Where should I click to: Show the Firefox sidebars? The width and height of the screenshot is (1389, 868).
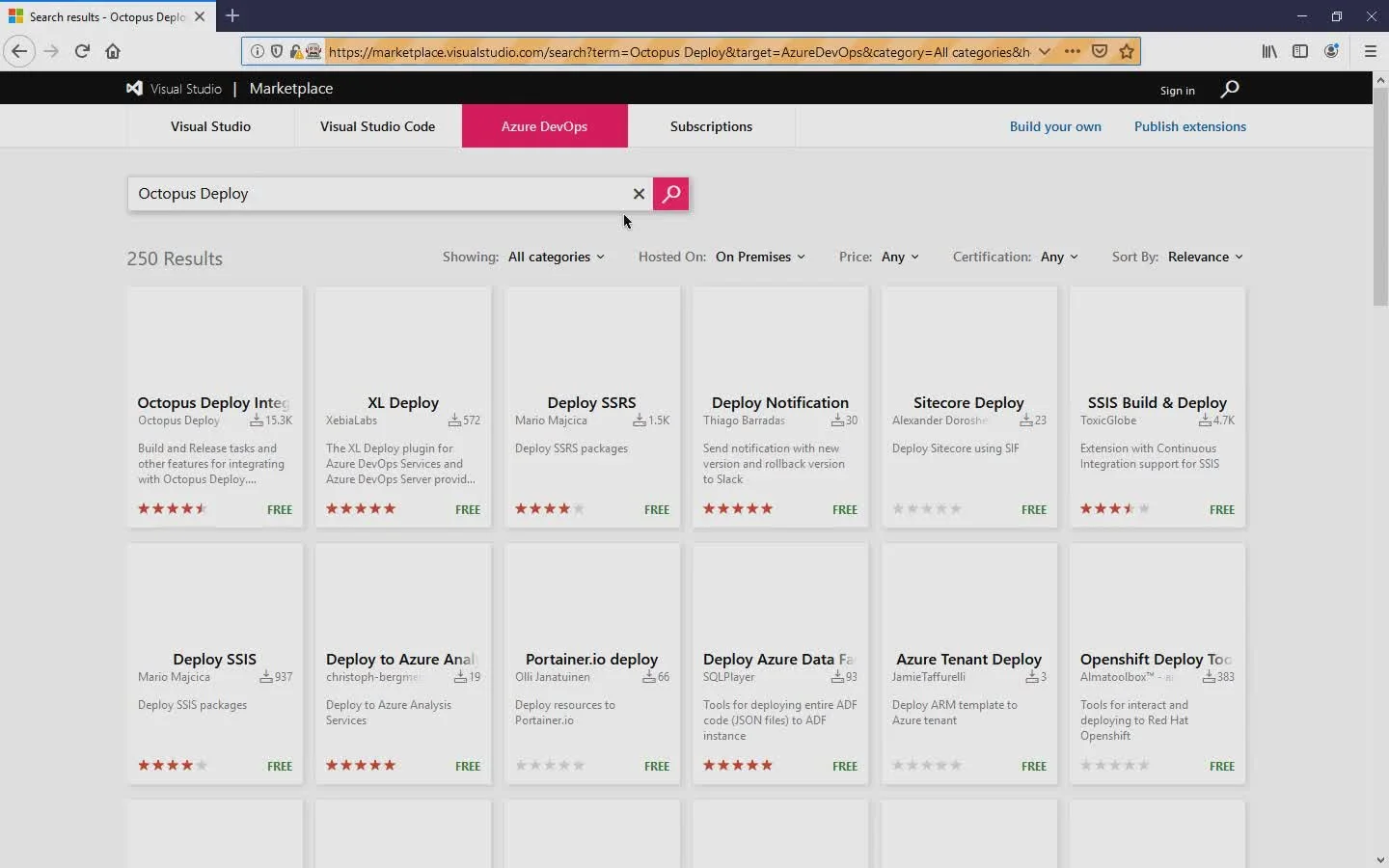coord(1300,51)
